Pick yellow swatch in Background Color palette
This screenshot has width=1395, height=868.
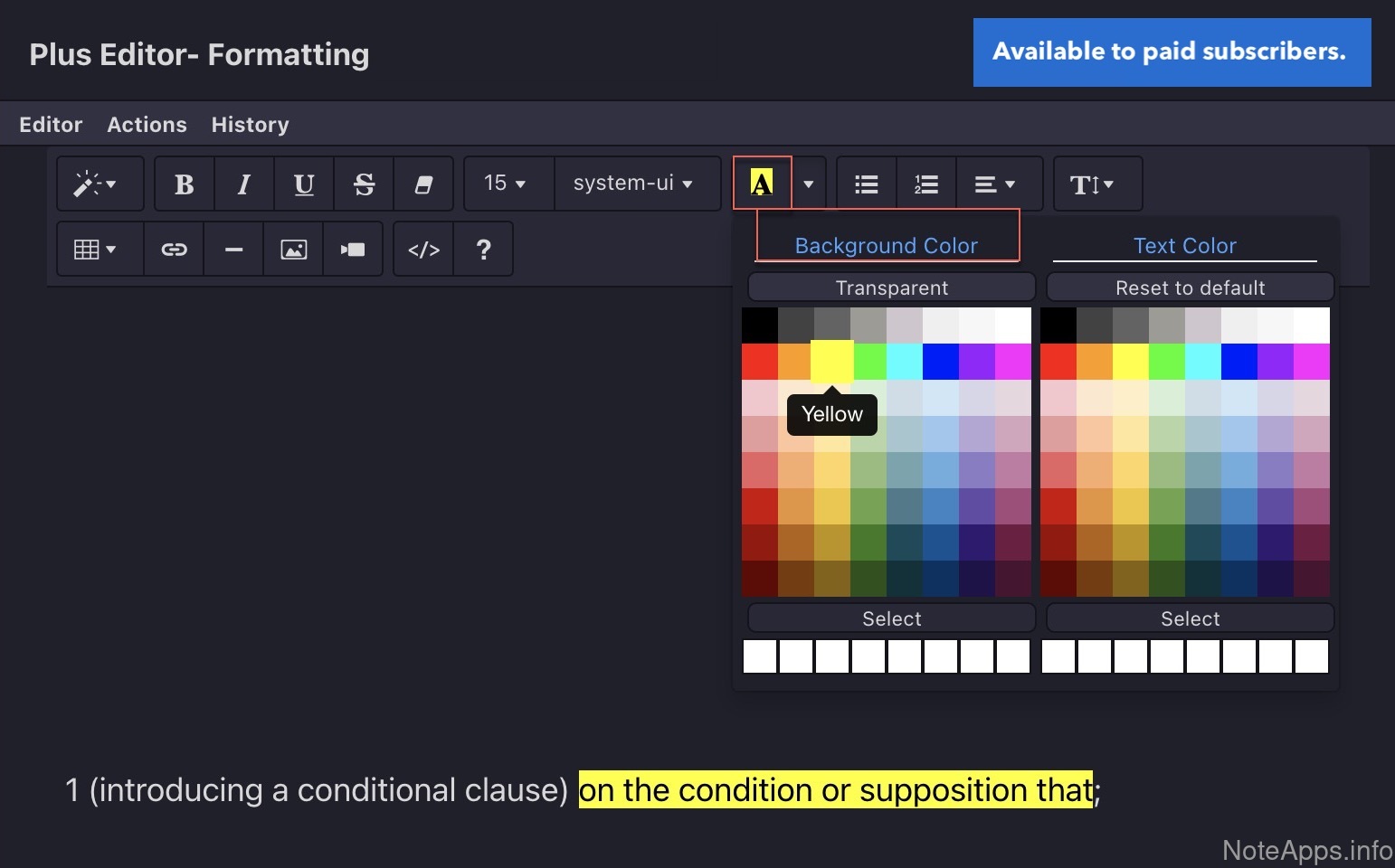pyautogui.click(x=832, y=362)
